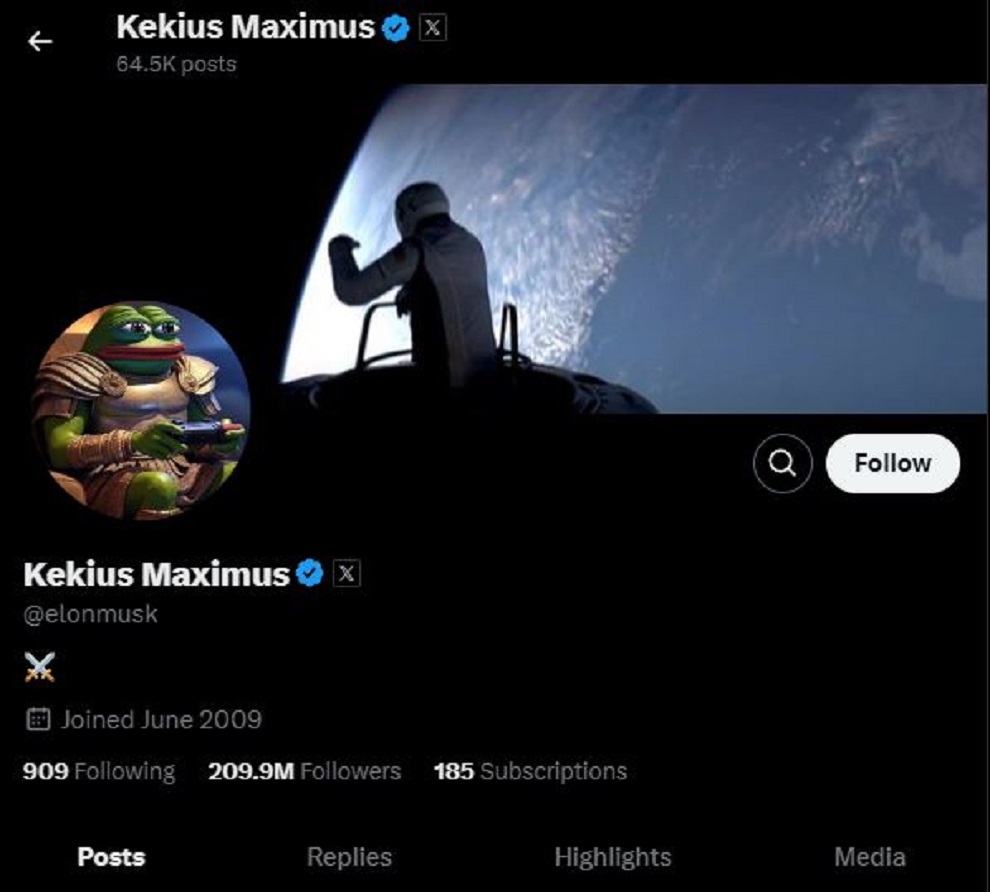Image resolution: width=990 pixels, height=892 pixels.
Task: Switch to the Highlights tab
Action: [612, 857]
